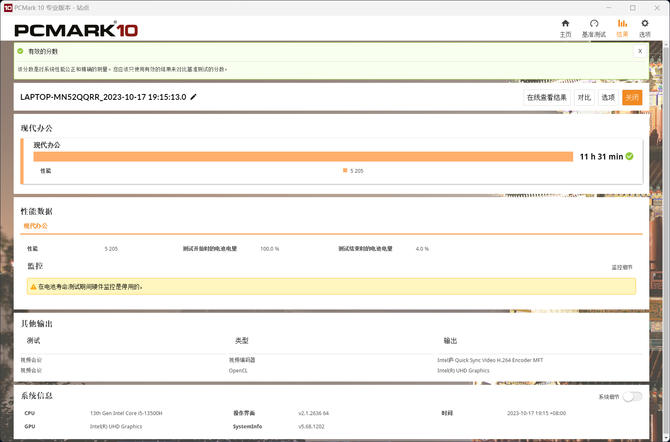Click the orange legend square beside 5 205
670x442 pixels.
point(345,170)
